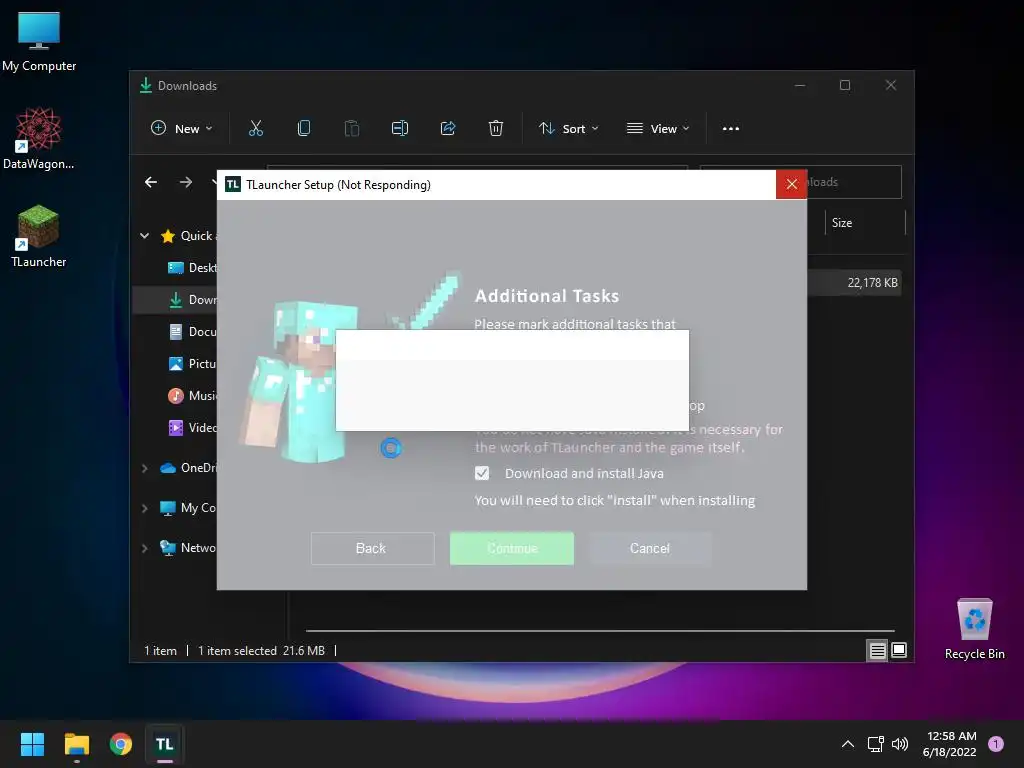Click the TL taskbar icon
The height and width of the screenshot is (768, 1024).
pyautogui.click(x=165, y=744)
